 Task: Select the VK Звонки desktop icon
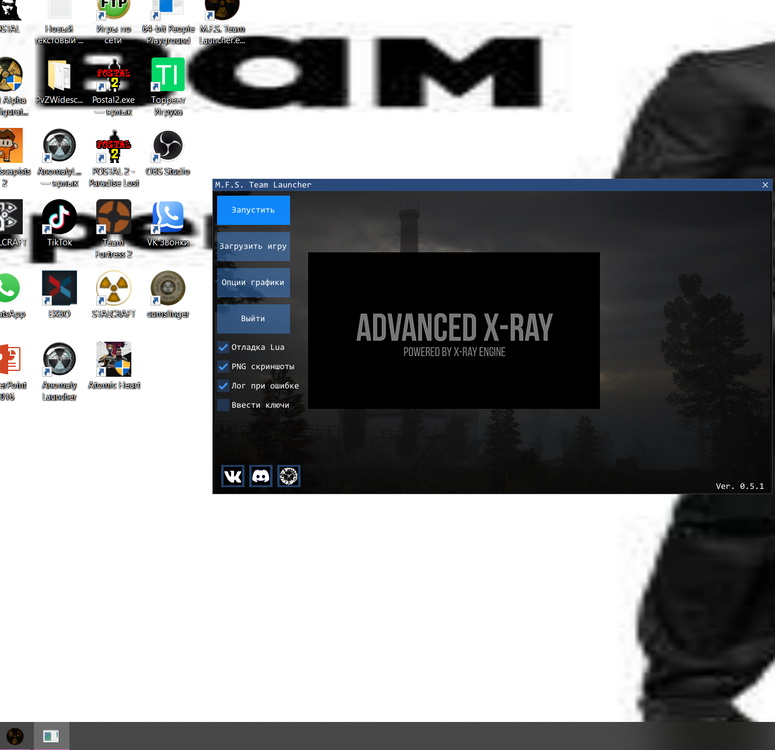click(x=168, y=223)
